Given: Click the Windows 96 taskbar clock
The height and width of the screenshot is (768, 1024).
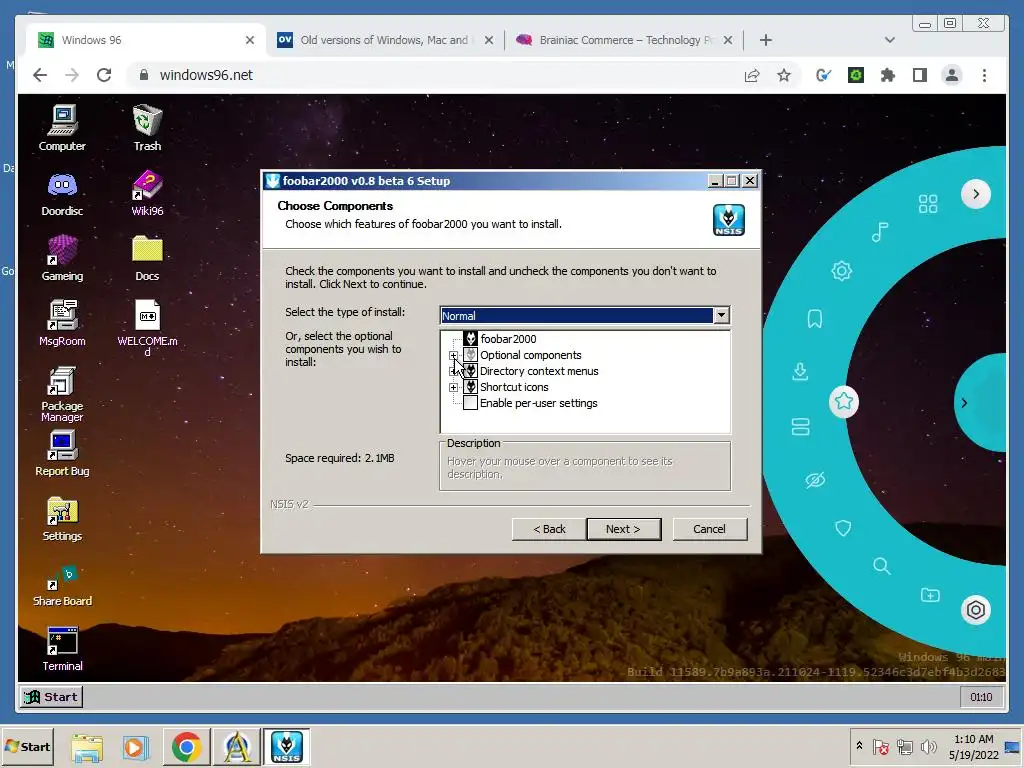Looking at the screenshot, I should (981, 697).
